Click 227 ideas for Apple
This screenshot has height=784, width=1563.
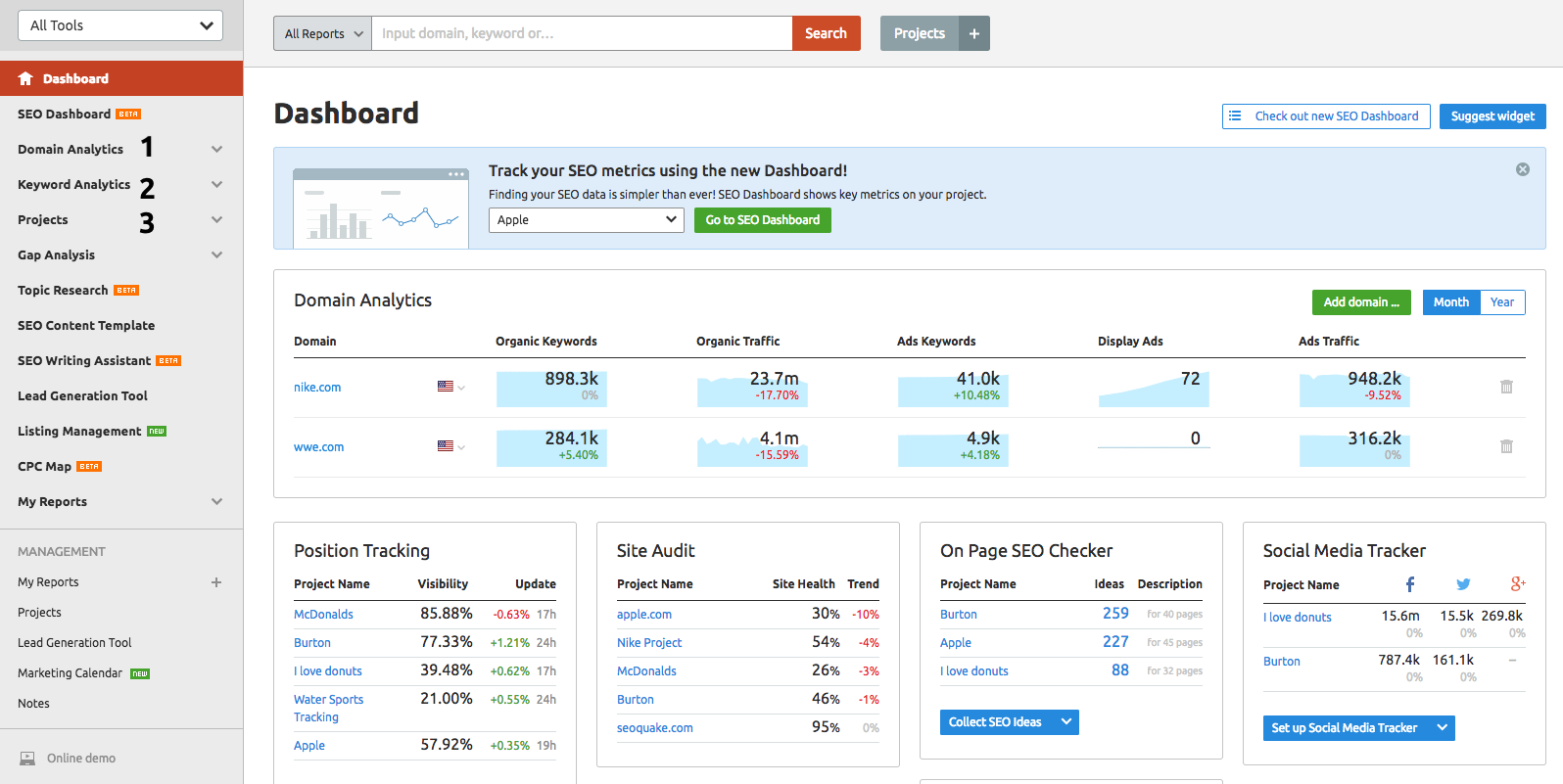pos(1115,641)
